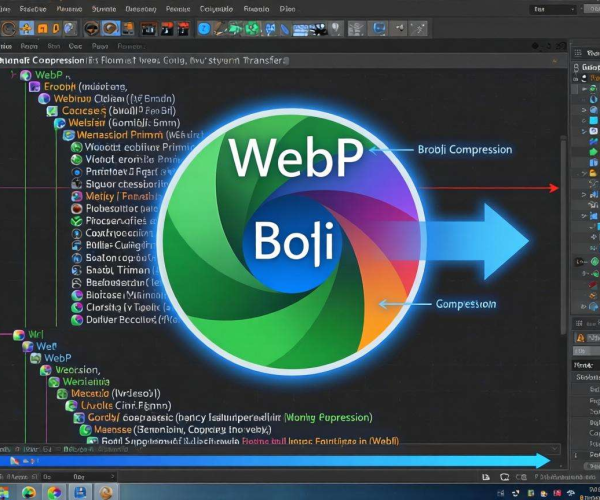
Task: Click the cyan square icon in right panel
Action: (x=593, y=120)
